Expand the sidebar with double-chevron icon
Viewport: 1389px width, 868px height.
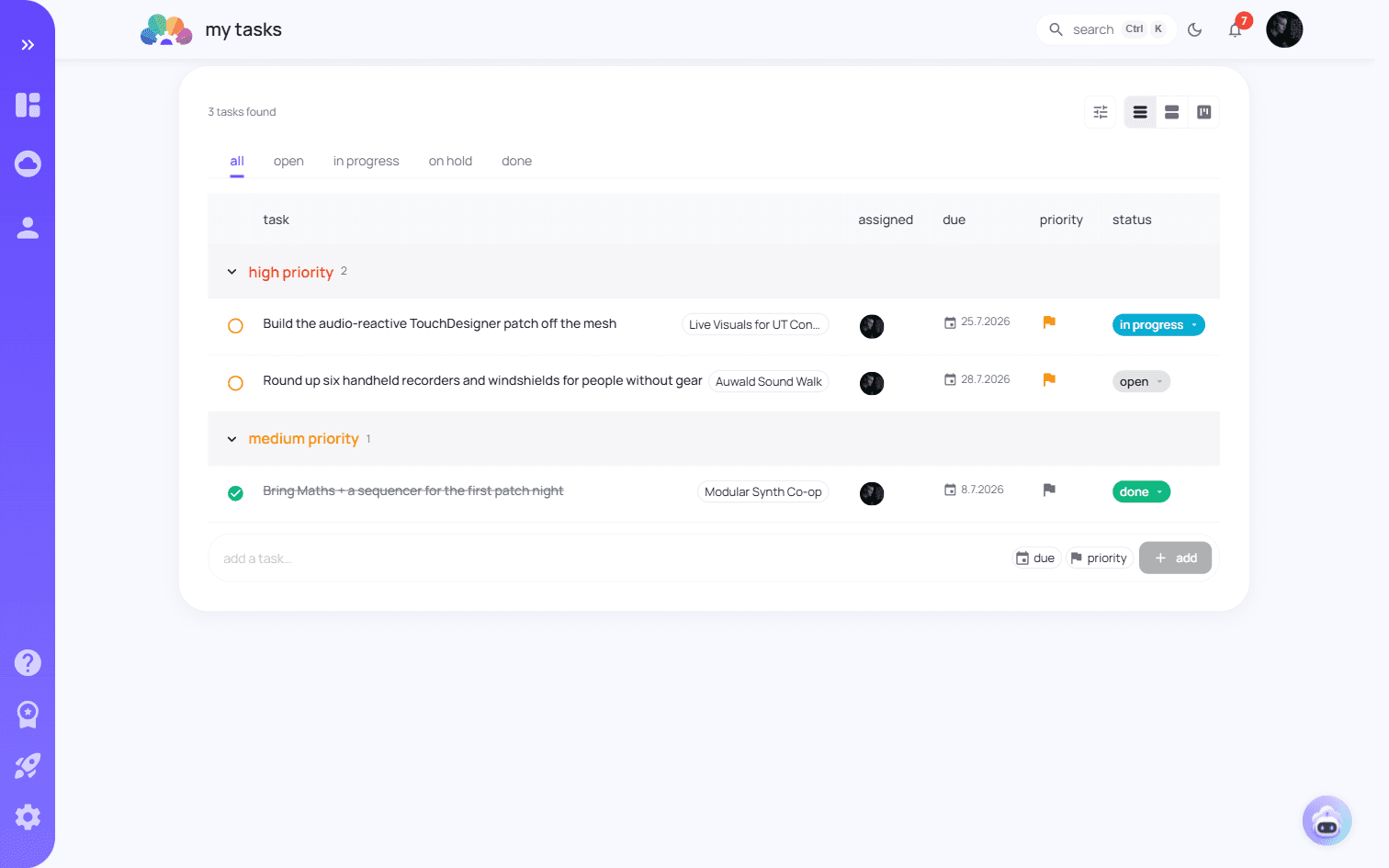tap(28, 45)
